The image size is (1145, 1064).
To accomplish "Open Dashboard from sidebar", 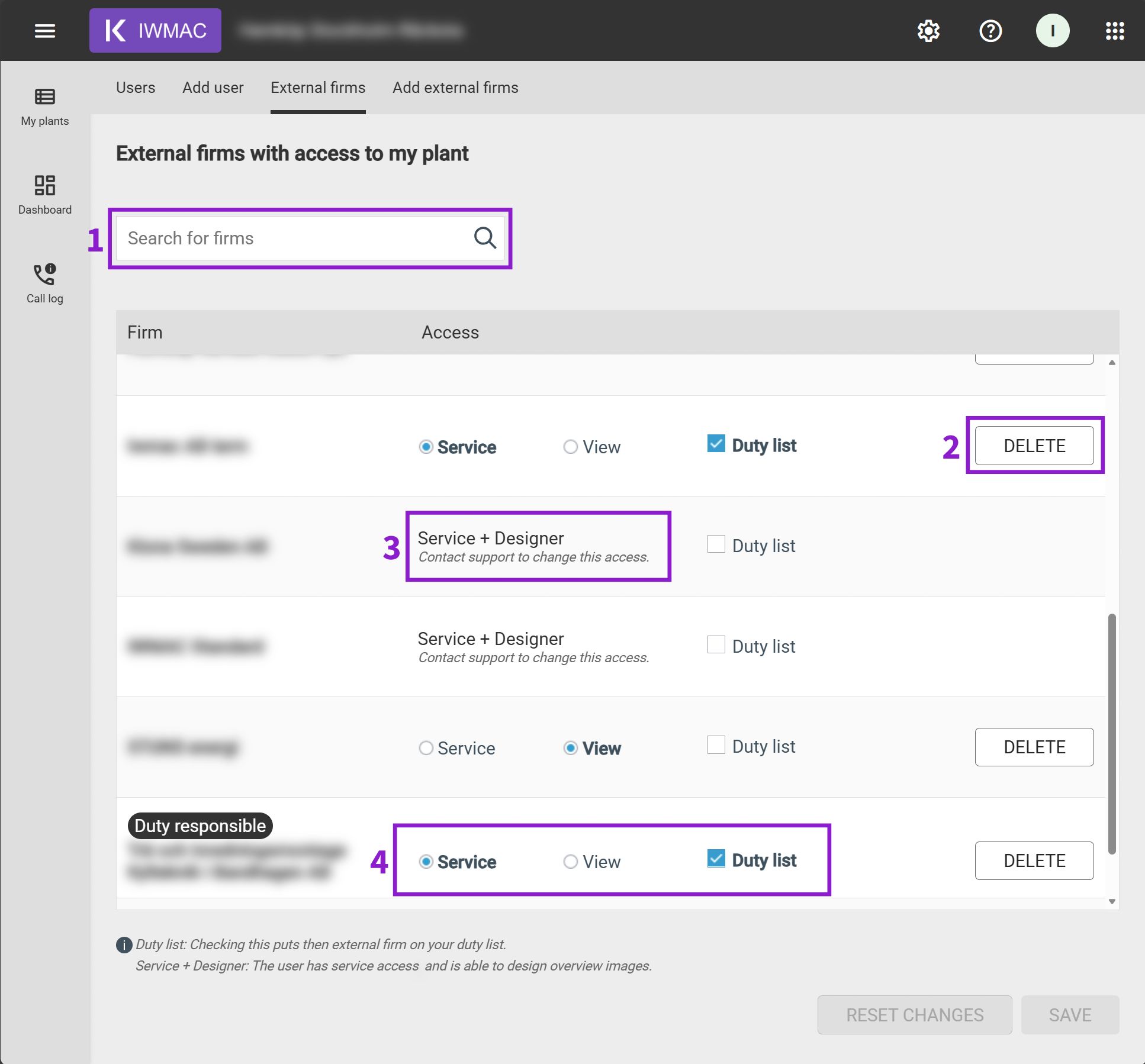I will point(45,195).
